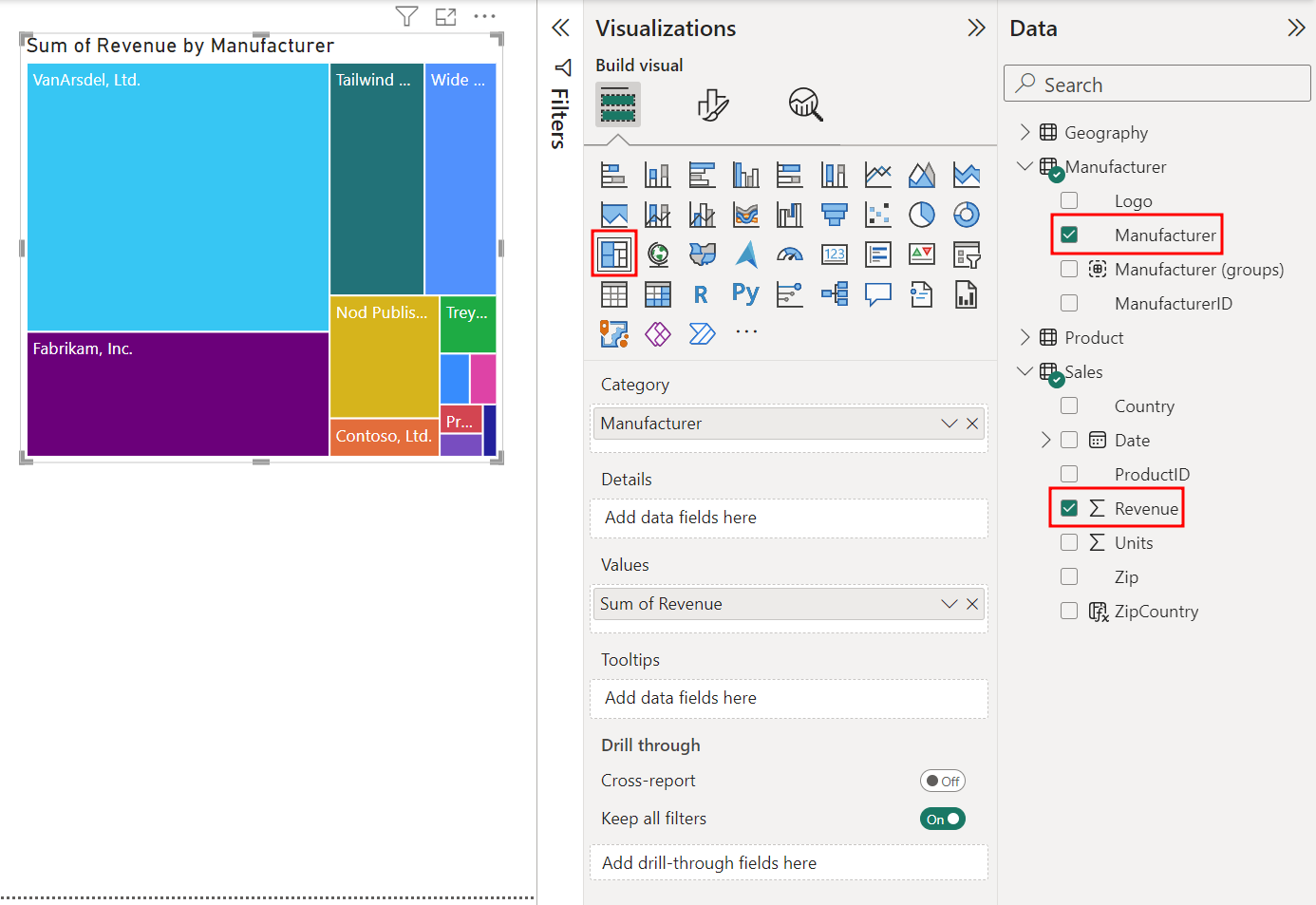Insert a Table visual
This screenshot has width=1316, height=905.
pos(614,294)
